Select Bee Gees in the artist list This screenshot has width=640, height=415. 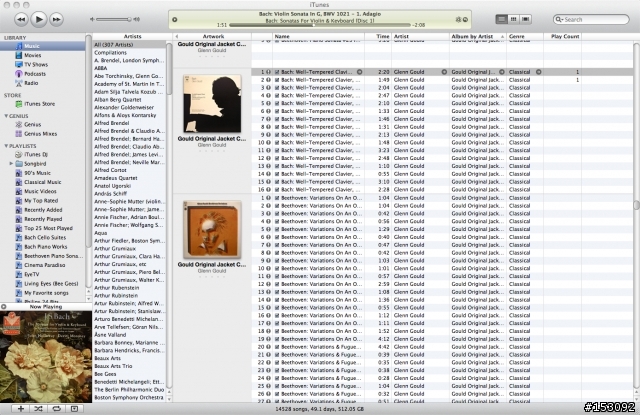coord(129,374)
